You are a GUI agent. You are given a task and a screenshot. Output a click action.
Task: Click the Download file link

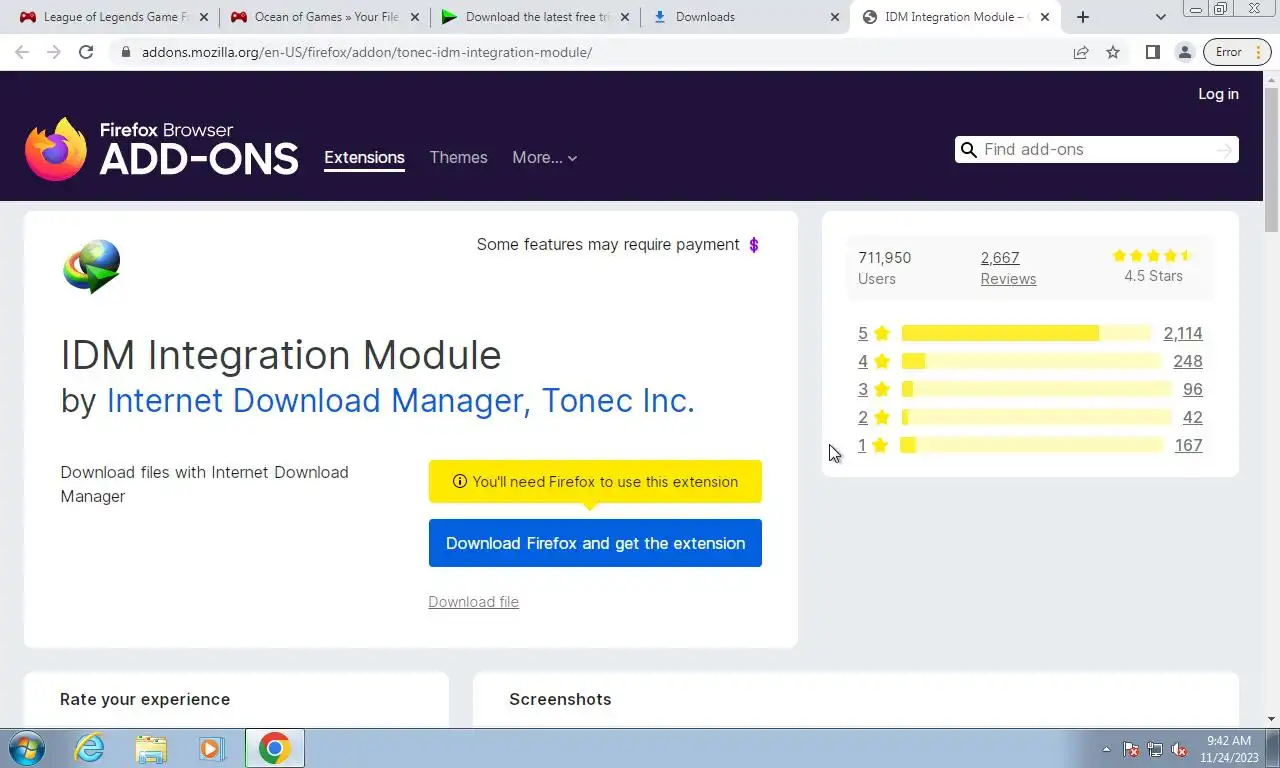point(473,602)
